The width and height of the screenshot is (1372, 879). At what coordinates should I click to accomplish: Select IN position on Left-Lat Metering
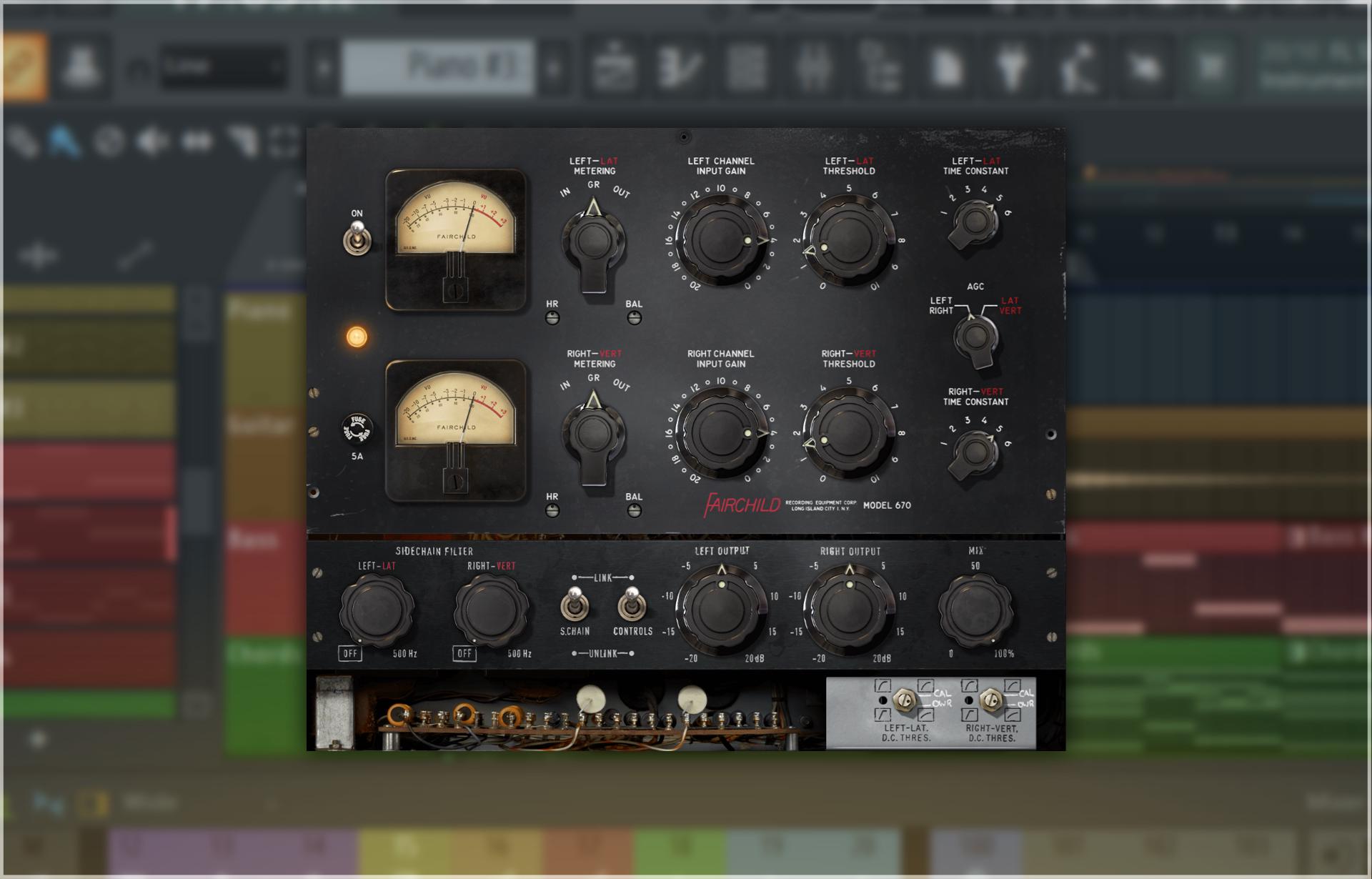tap(565, 193)
